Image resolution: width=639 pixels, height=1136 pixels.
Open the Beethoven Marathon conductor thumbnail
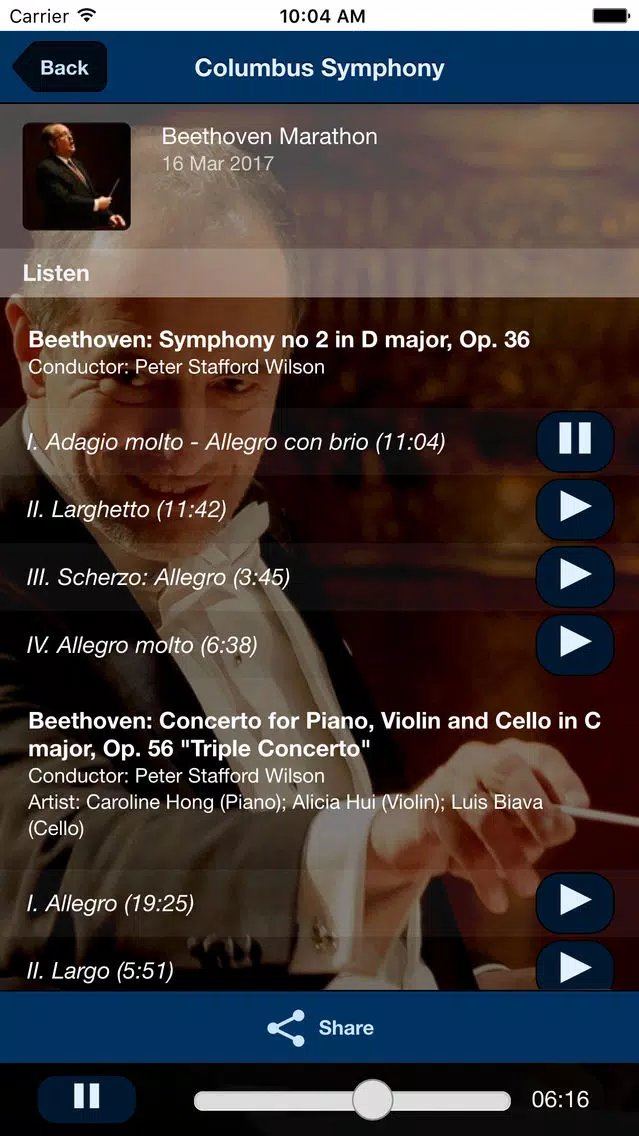(77, 176)
